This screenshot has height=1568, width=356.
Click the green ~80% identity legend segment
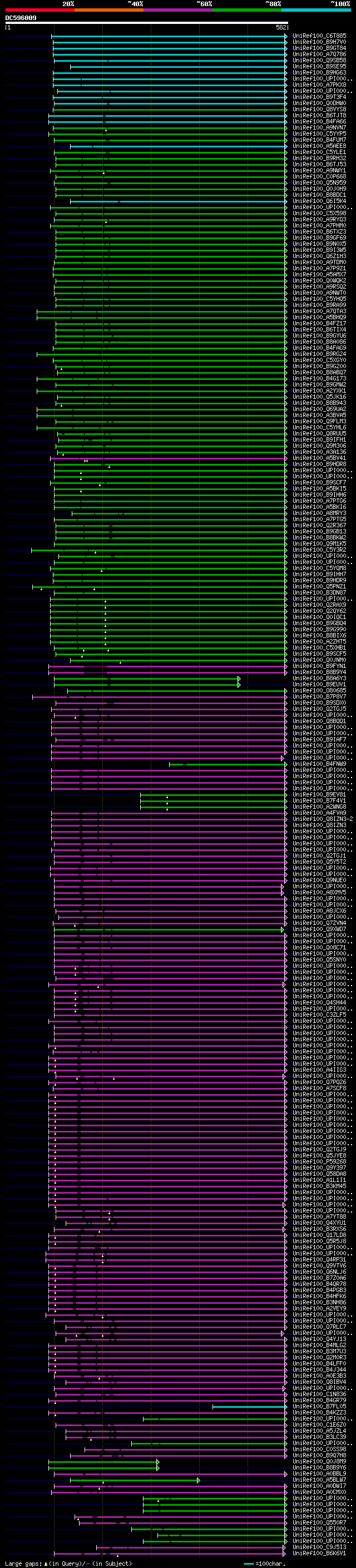point(247,10)
